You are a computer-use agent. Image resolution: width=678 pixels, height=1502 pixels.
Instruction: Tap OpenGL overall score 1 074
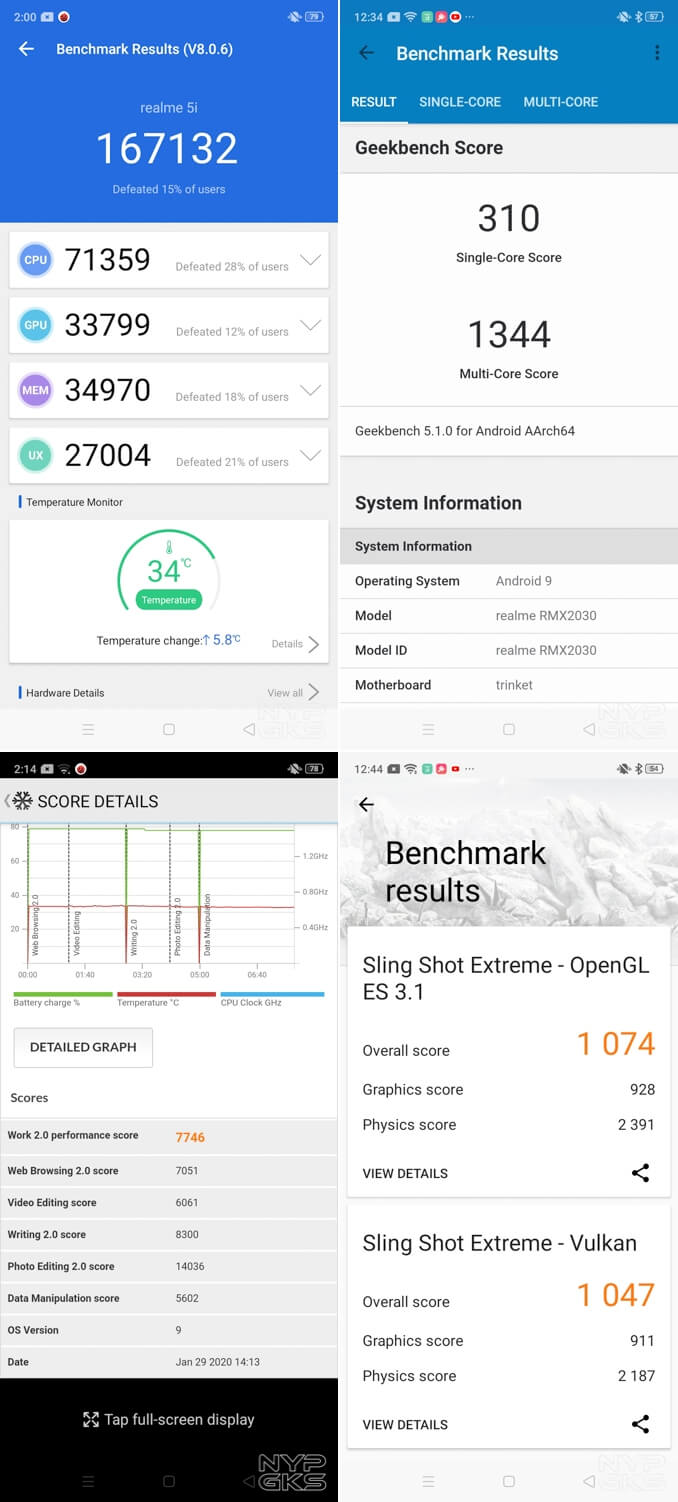(616, 1044)
